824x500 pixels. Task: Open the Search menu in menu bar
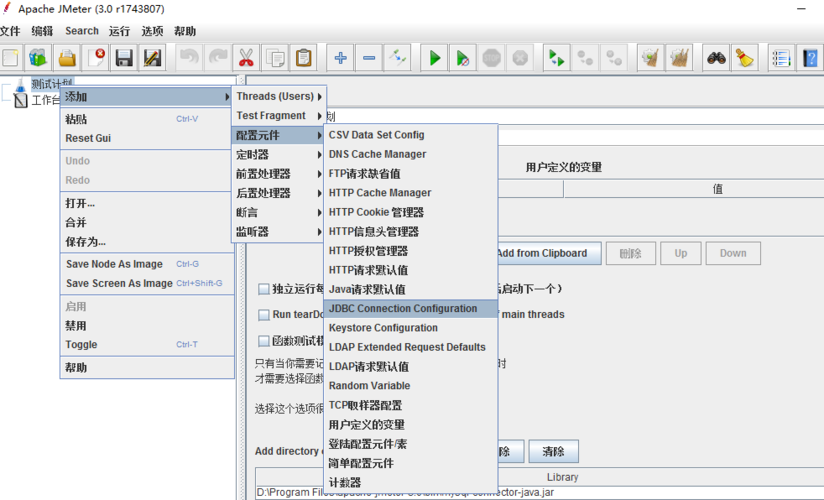[x=82, y=31]
